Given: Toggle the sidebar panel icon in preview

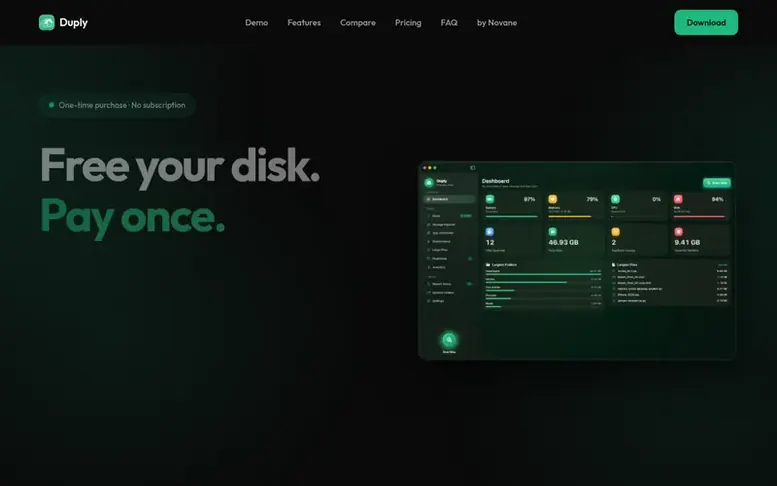Looking at the screenshot, I should (x=472, y=168).
